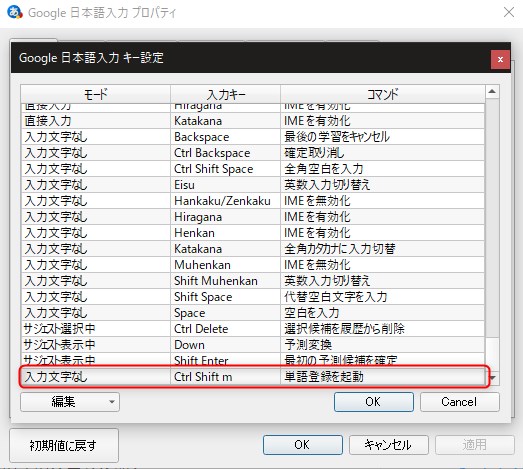Close the プロパティ window
This screenshot has width=523, height=469.
pyautogui.click(x=509, y=12)
